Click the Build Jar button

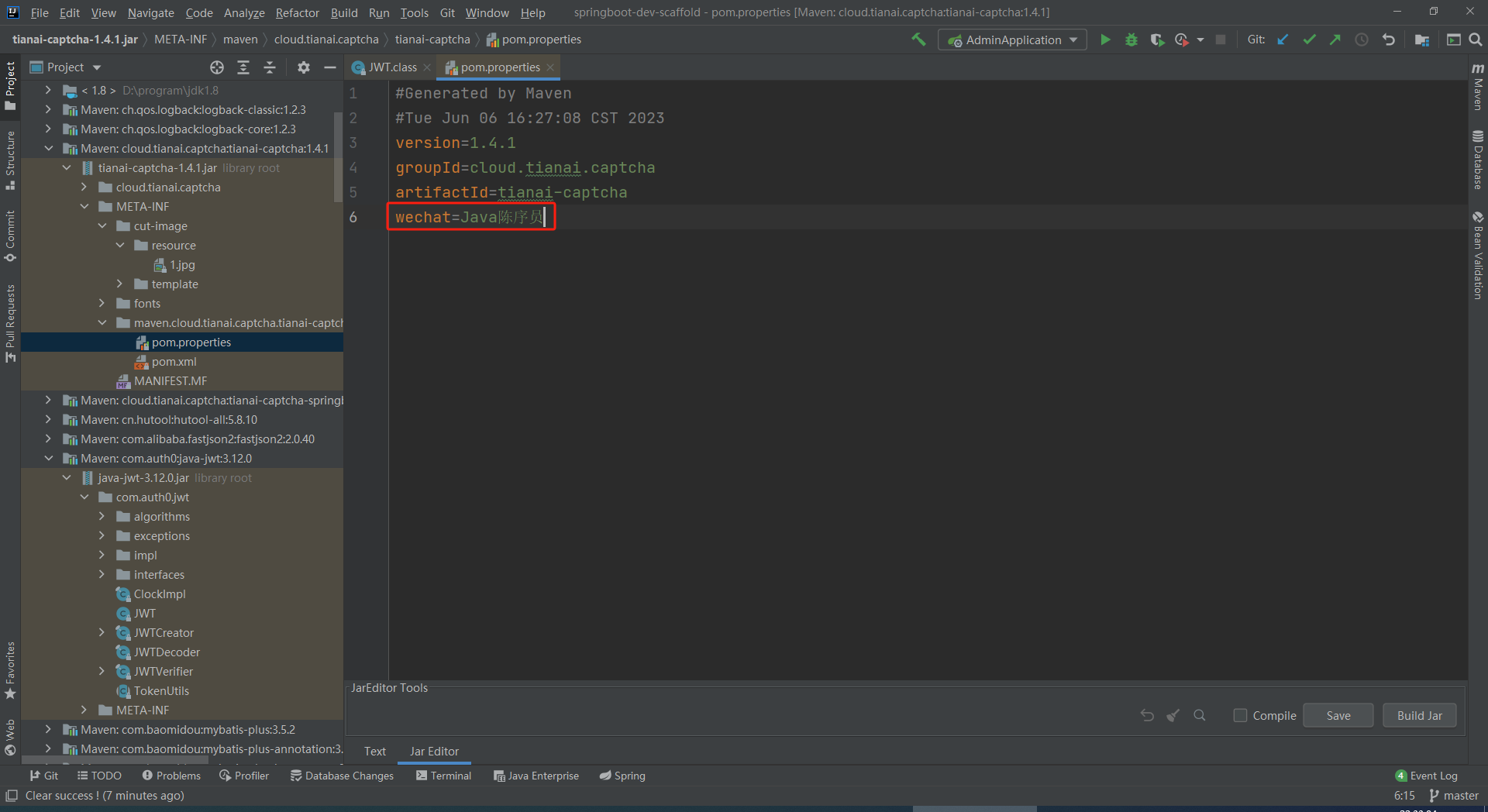[x=1419, y=715]
